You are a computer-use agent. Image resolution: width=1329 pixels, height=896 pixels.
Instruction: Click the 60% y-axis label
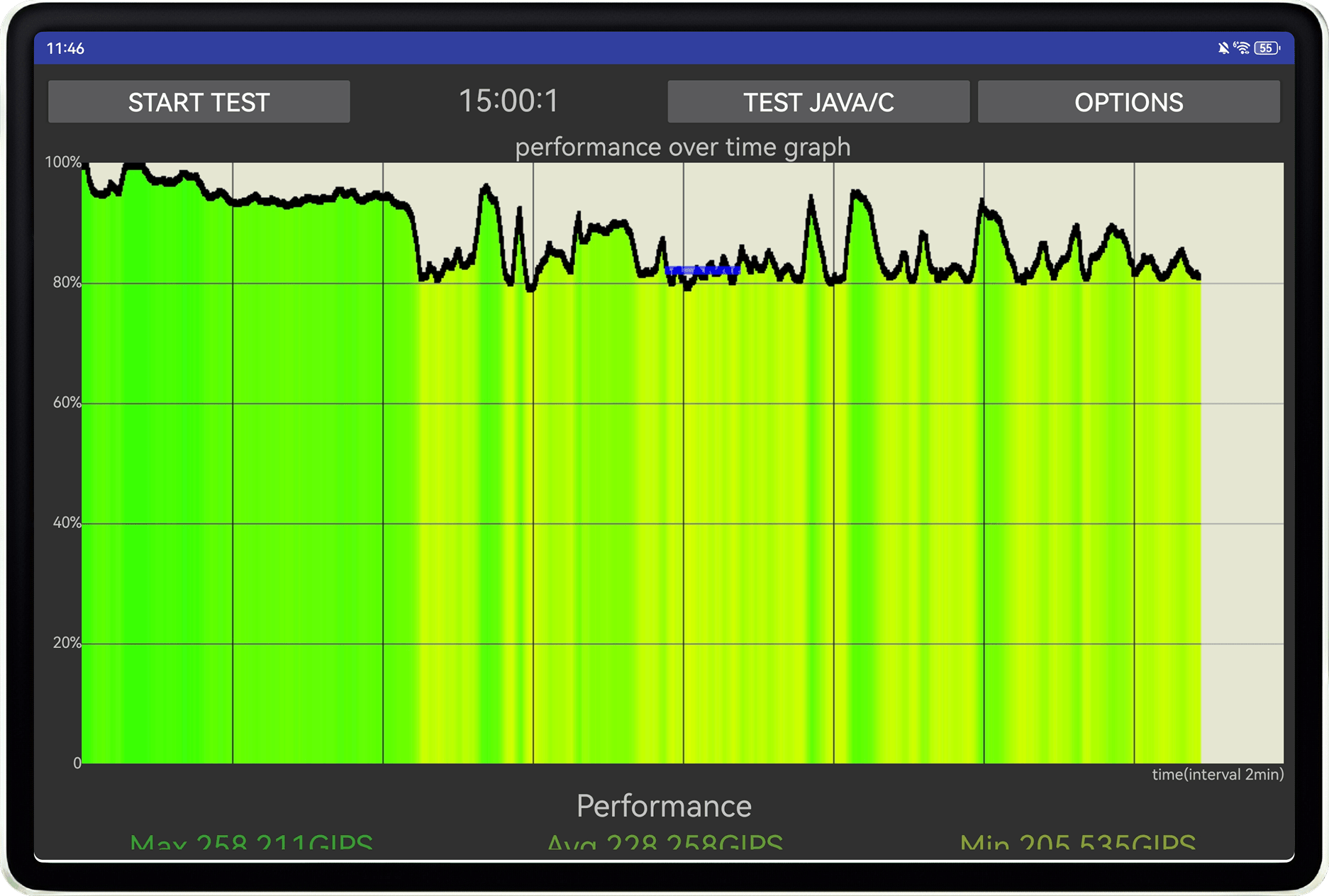(67, 403)
